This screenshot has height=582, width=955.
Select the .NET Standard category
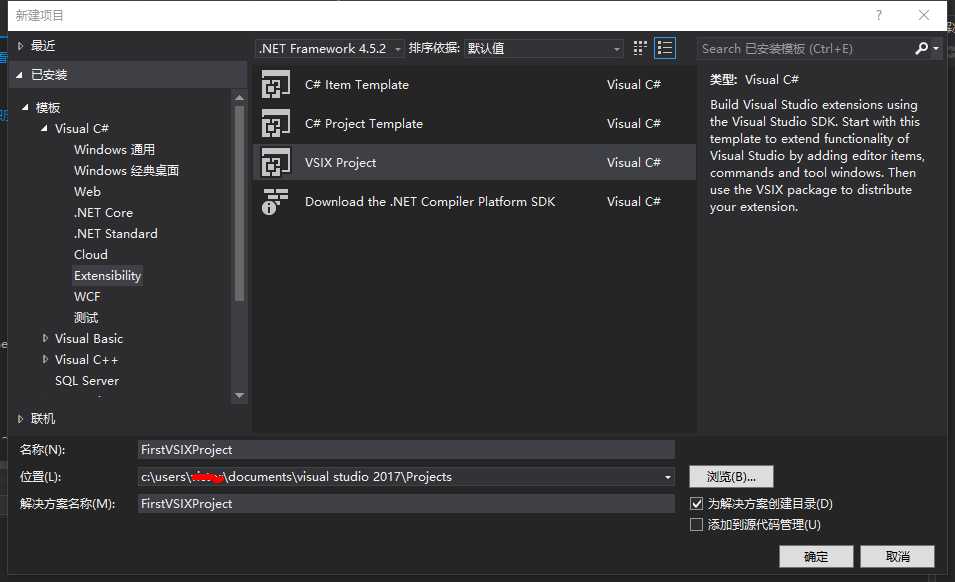[115, 234]
